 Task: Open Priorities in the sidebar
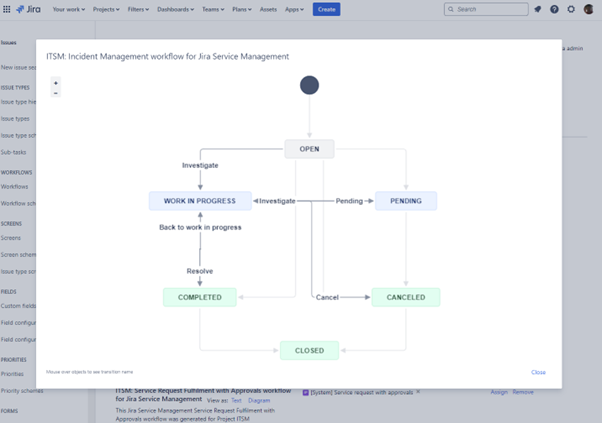tap(12, 373)
